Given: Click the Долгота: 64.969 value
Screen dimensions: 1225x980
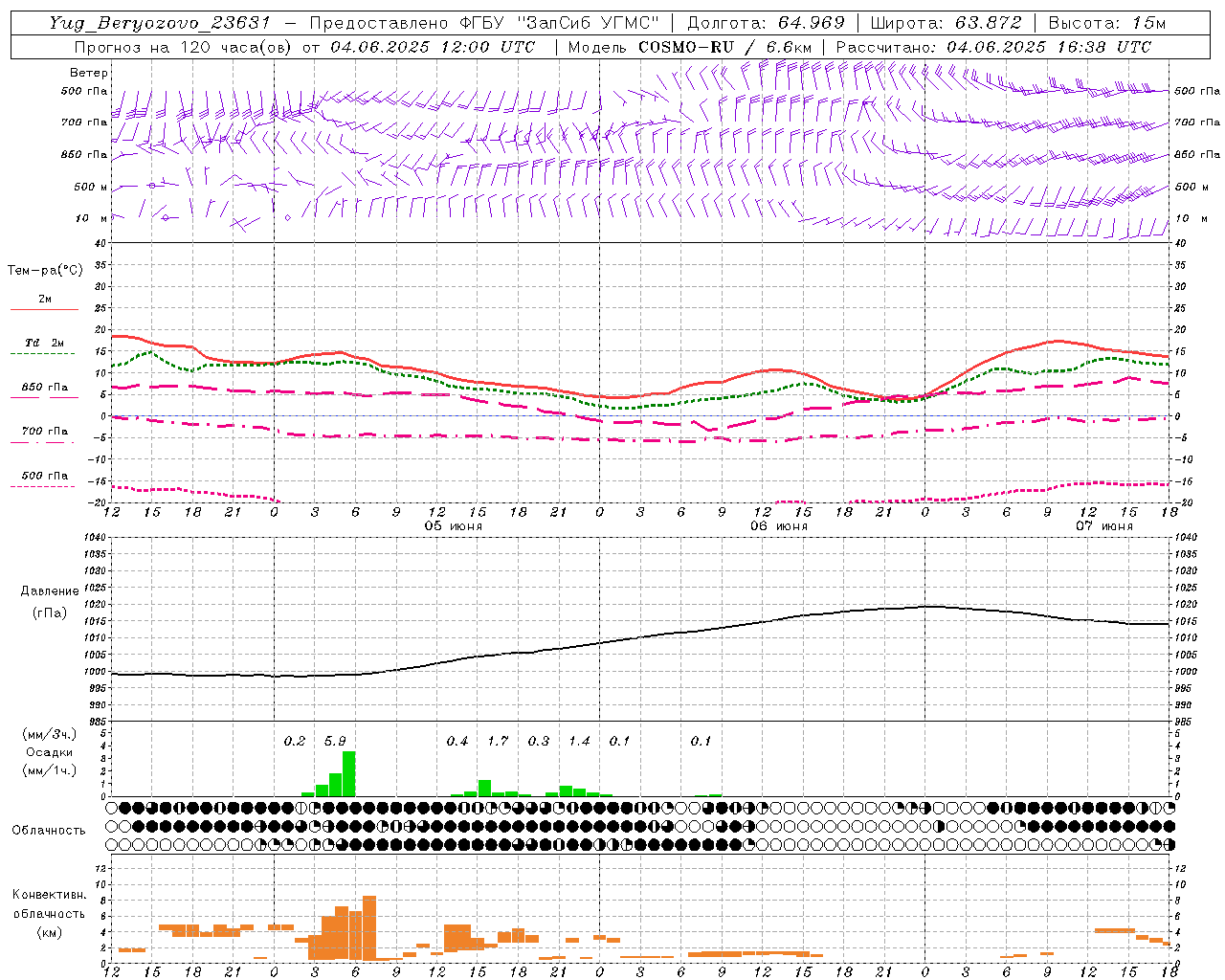Looking at the screenshot, I should [x=766, y=23].
